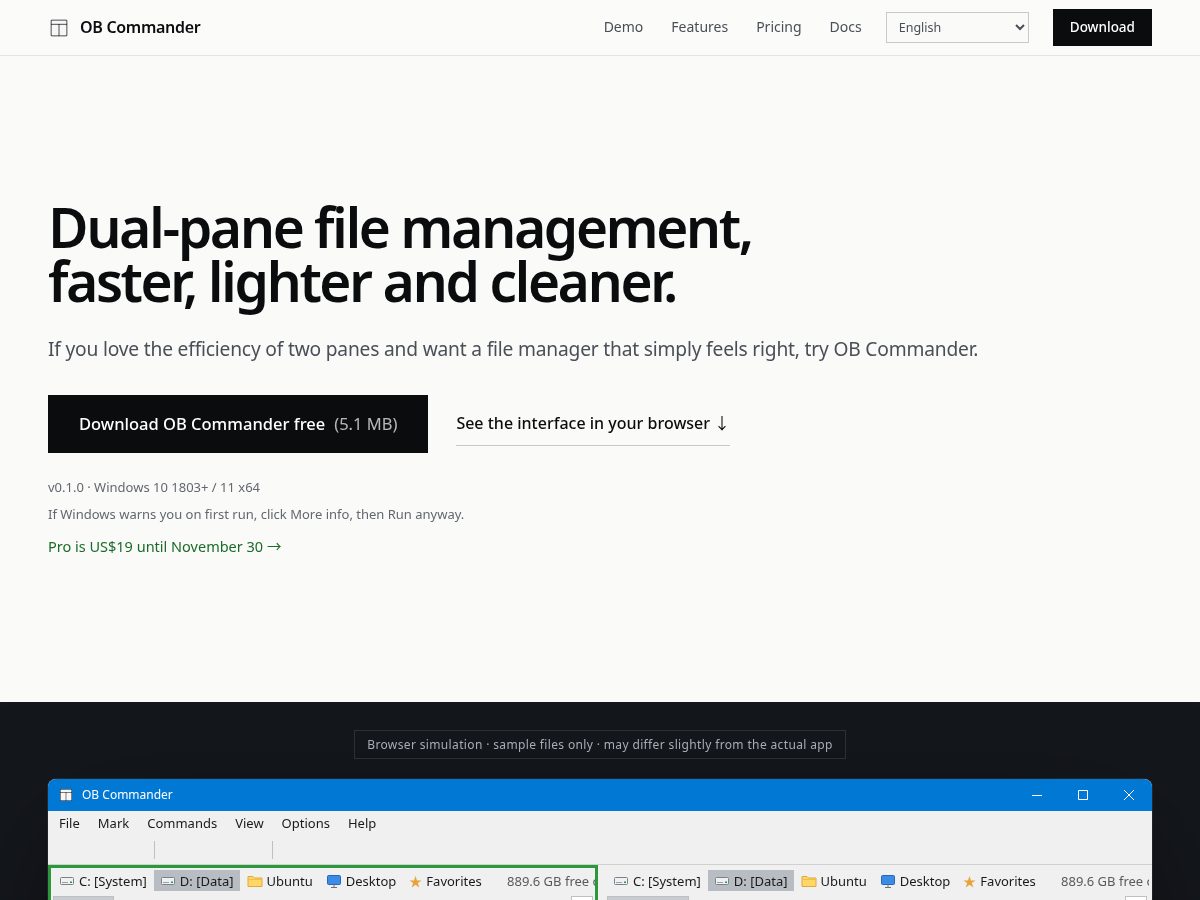
Task: Open the Mark menu
Action: click(x=113, y=823)
